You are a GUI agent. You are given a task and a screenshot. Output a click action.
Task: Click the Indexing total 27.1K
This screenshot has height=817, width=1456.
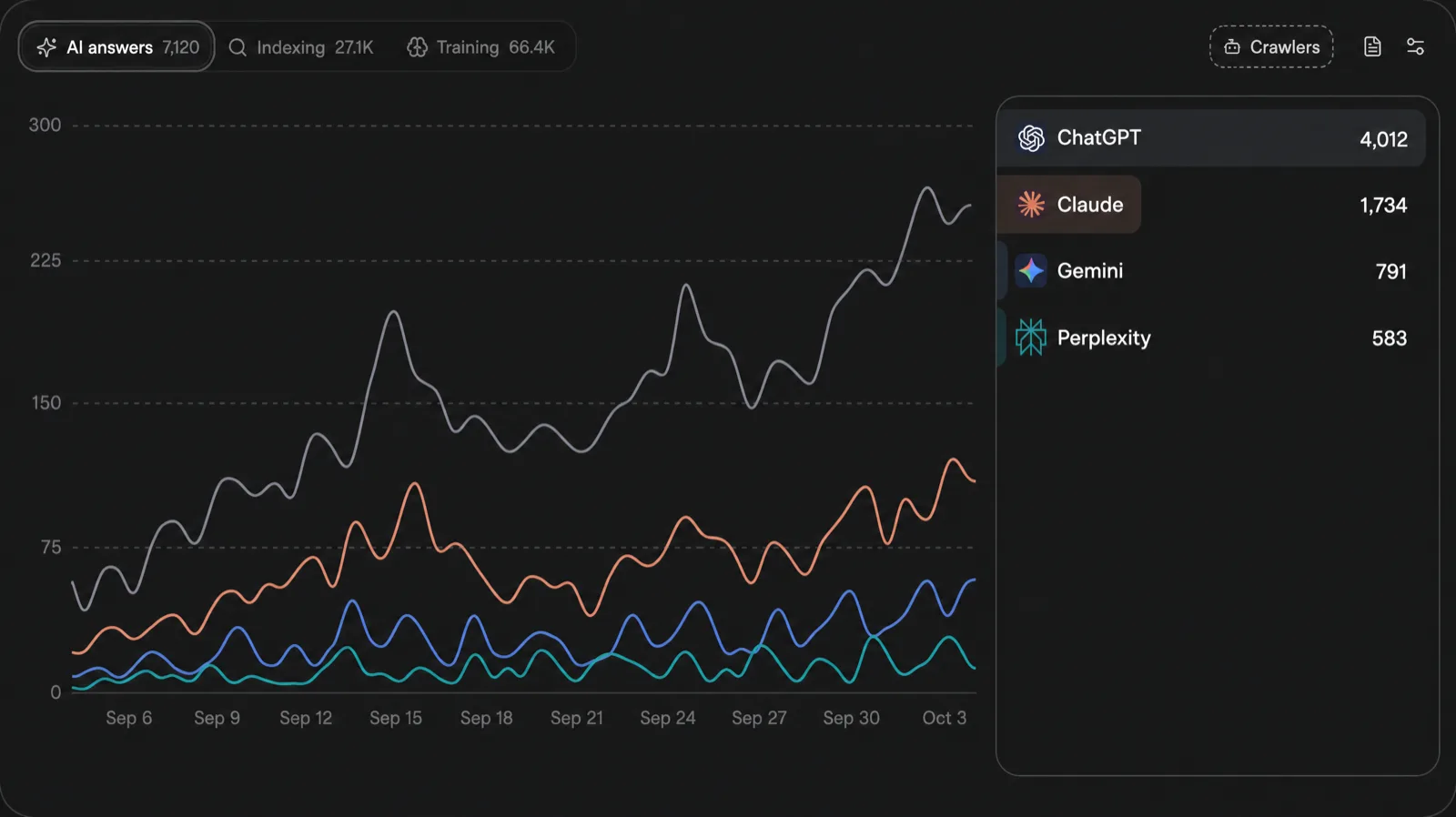tap(354, 47)
